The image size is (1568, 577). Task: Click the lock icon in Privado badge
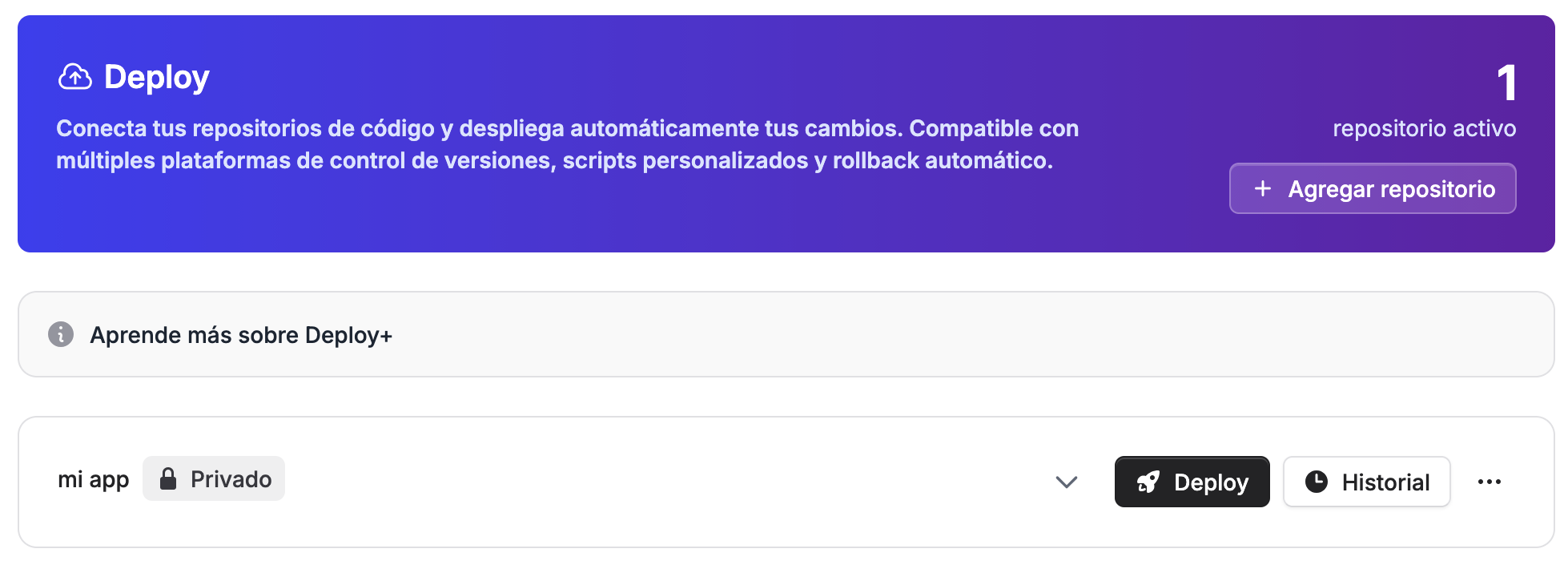point(168,479)
